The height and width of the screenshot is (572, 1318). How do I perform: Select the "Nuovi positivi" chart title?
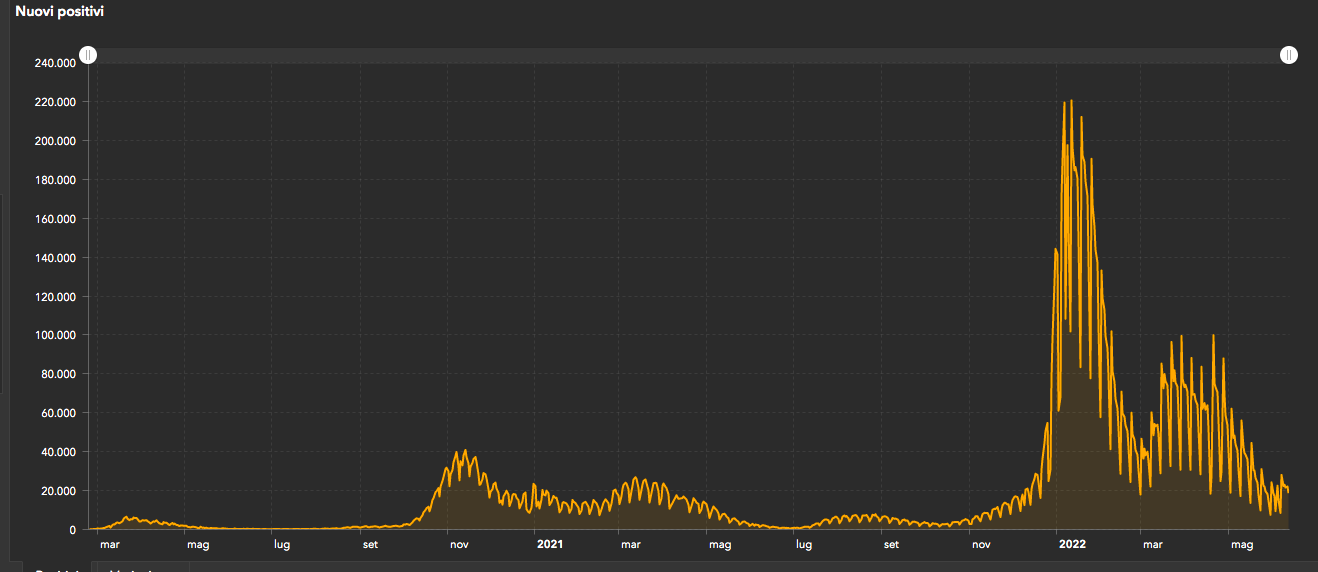click(59, 12)
